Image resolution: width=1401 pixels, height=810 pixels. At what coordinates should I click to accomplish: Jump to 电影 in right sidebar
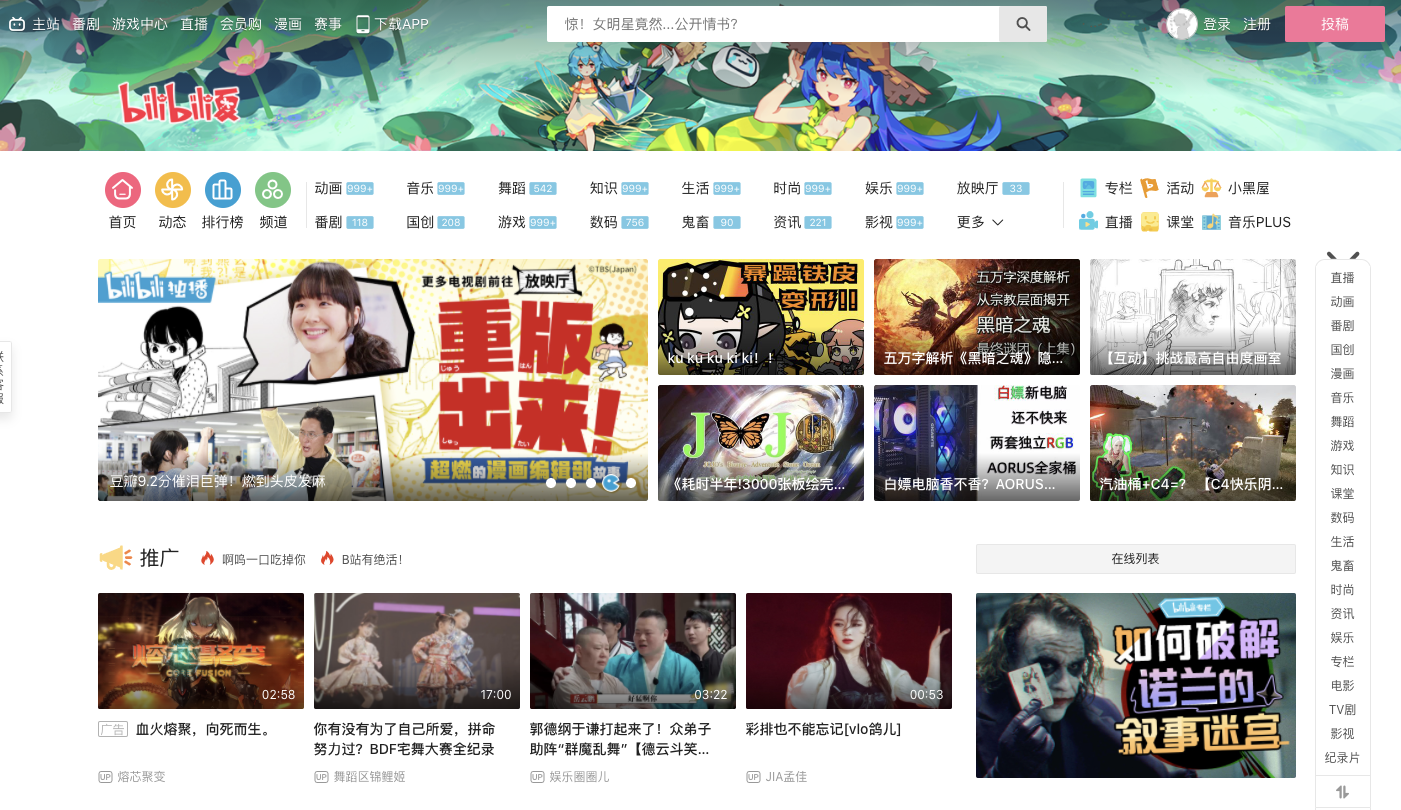pos(1343,686)
